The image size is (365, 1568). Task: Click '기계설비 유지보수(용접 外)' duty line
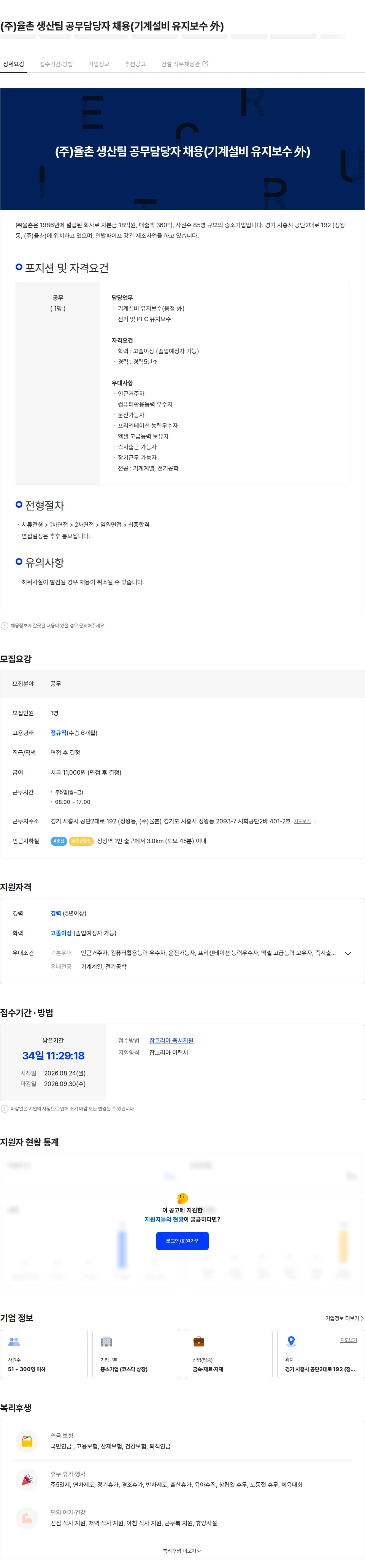[150, 309]
